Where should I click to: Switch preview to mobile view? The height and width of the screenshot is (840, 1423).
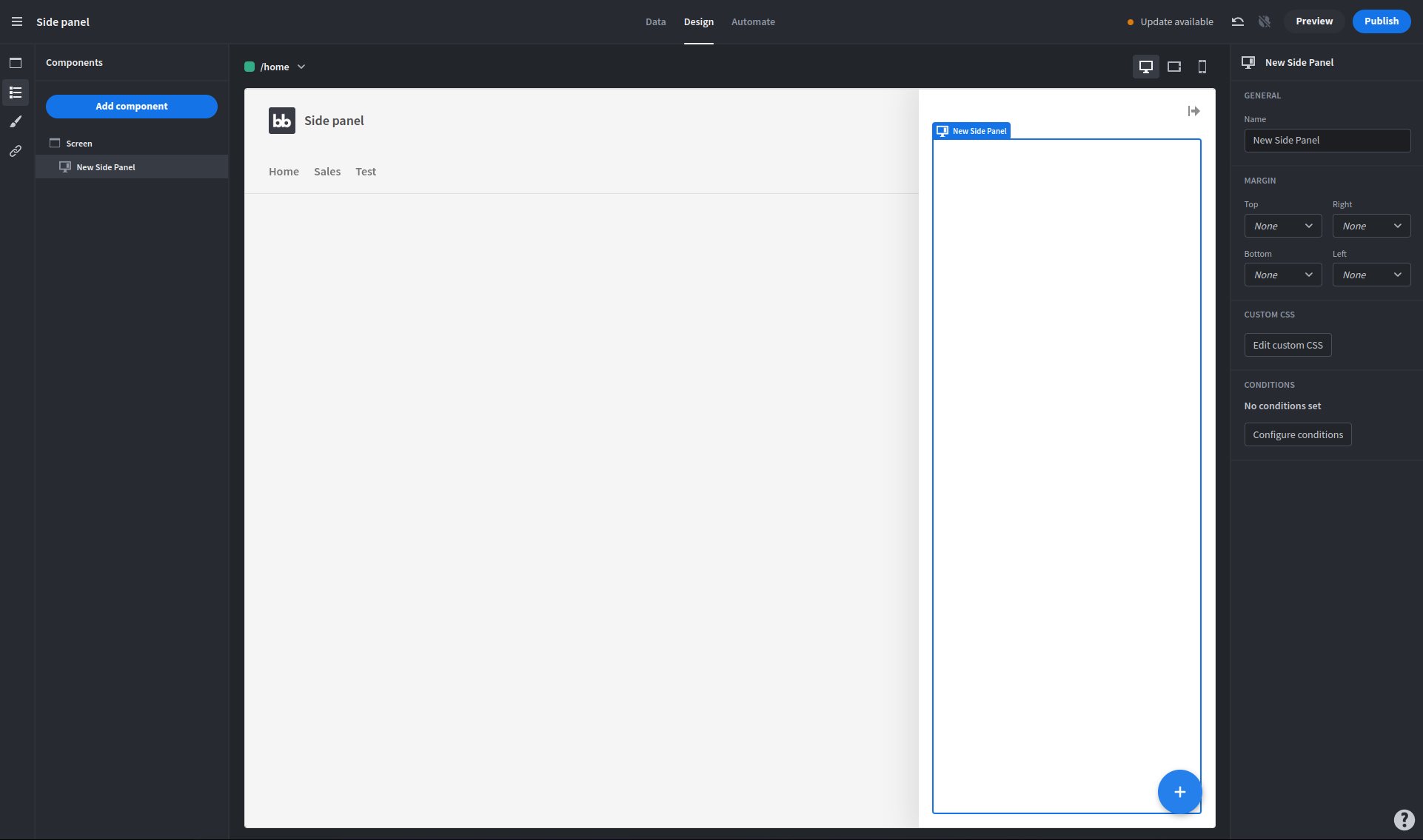point(1202,66)
